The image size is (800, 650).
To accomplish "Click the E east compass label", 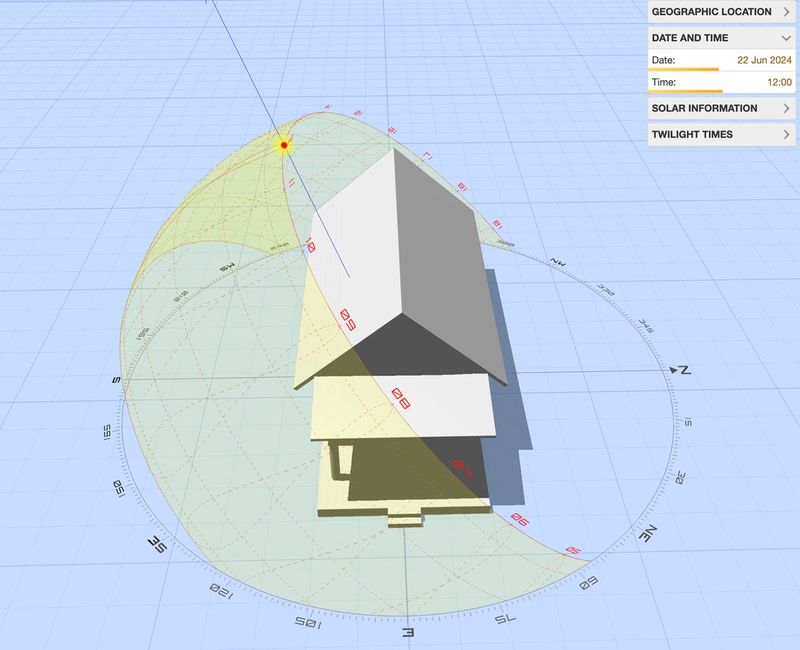I will tap(408, 633).
